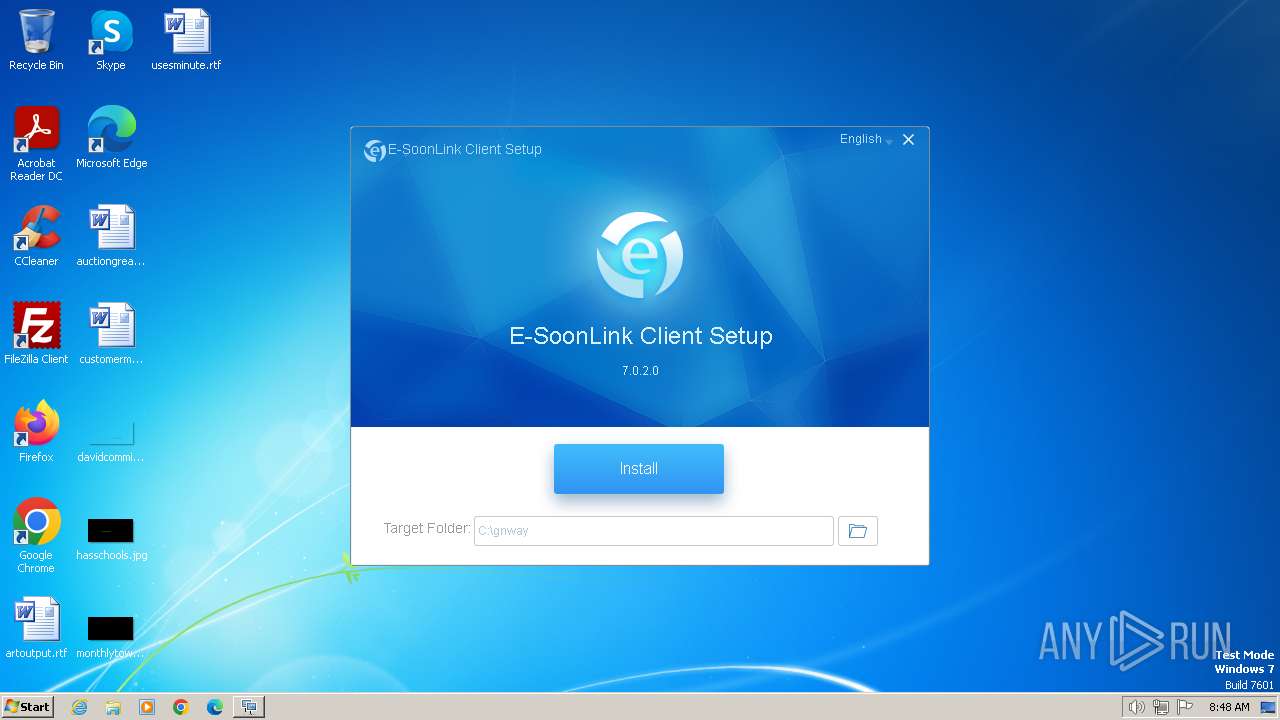Select the auctiongrea... document icon

tap(111, 236)
